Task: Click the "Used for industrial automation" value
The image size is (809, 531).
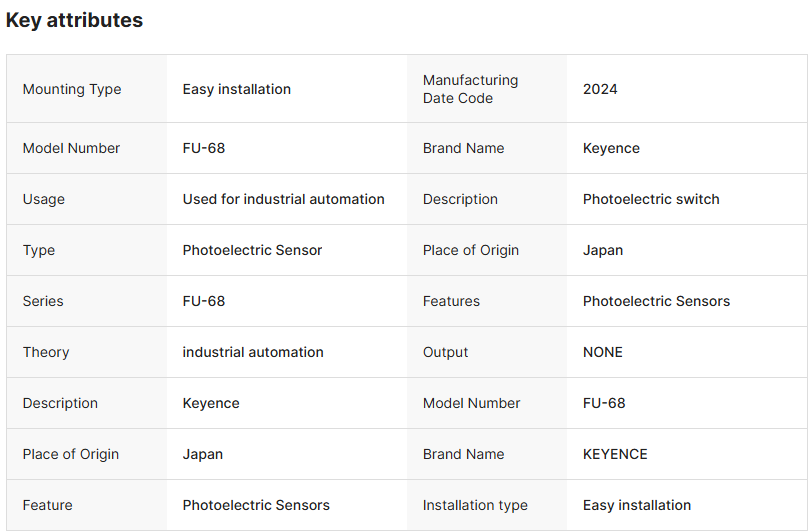Action: 283,199
